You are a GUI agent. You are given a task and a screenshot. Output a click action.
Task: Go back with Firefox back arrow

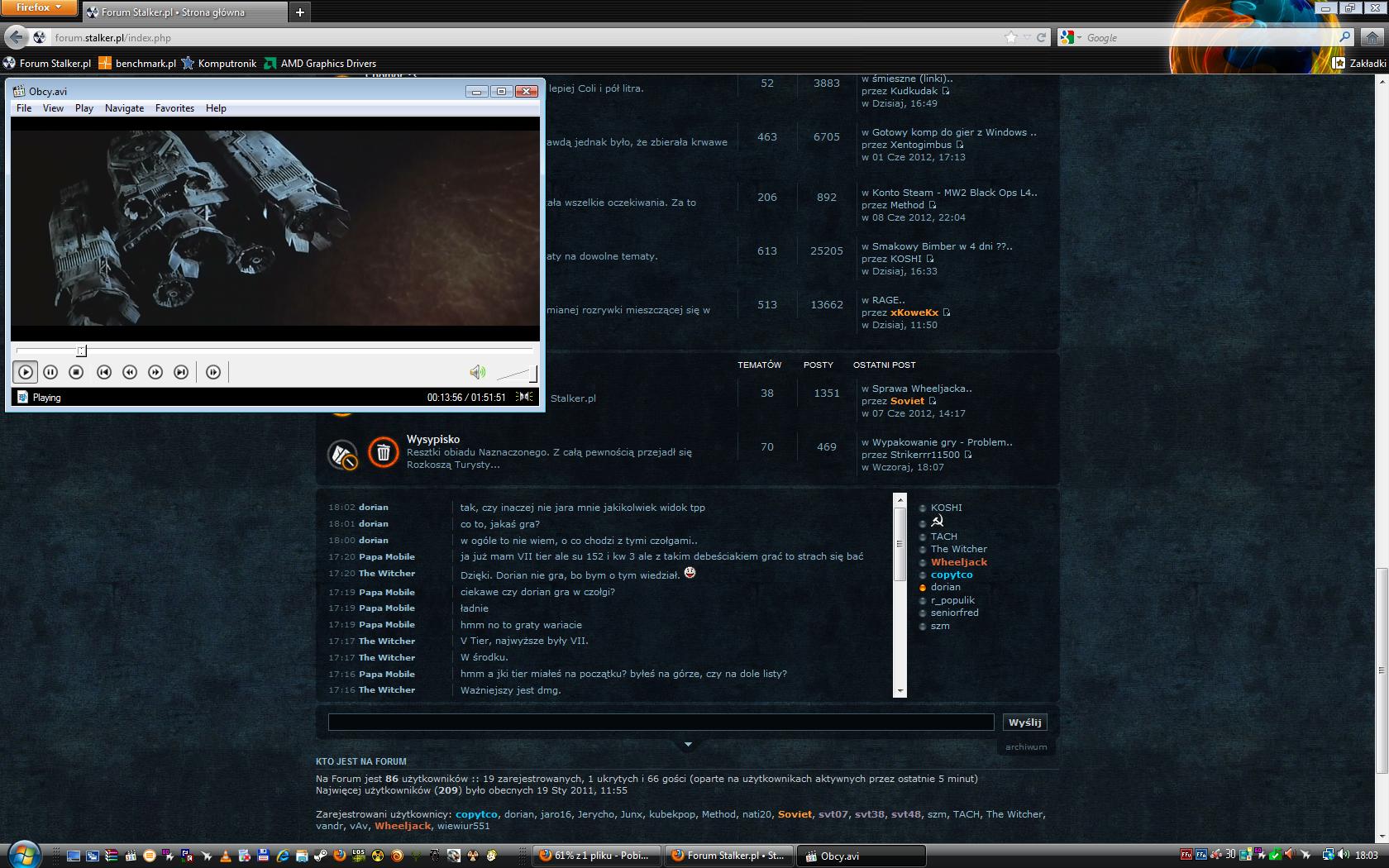[16, 37]
